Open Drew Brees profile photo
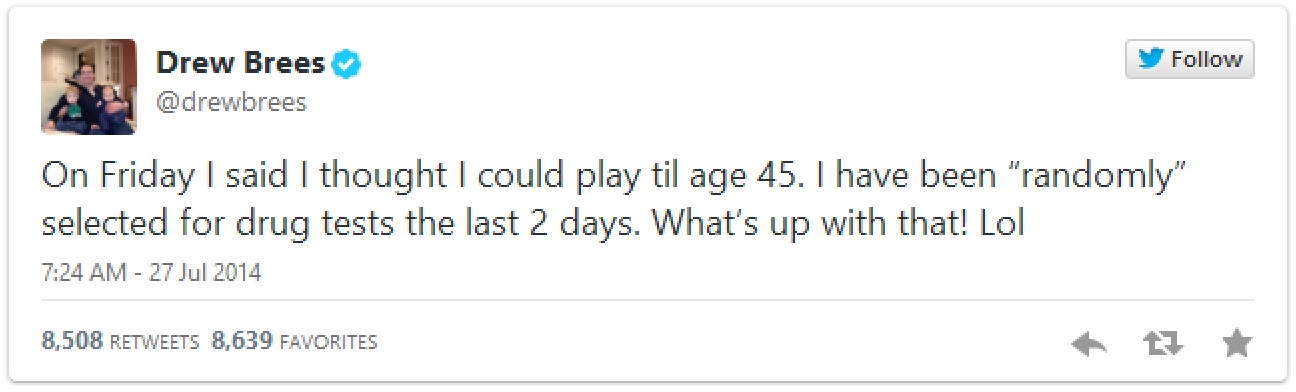 88,87
